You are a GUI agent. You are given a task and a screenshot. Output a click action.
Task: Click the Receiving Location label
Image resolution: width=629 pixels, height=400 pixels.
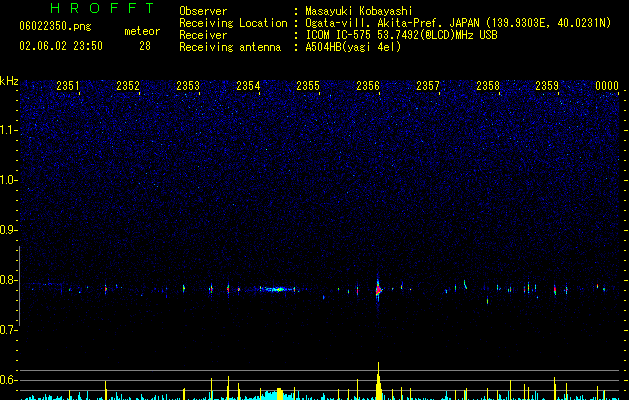click(x=233, y=23)
